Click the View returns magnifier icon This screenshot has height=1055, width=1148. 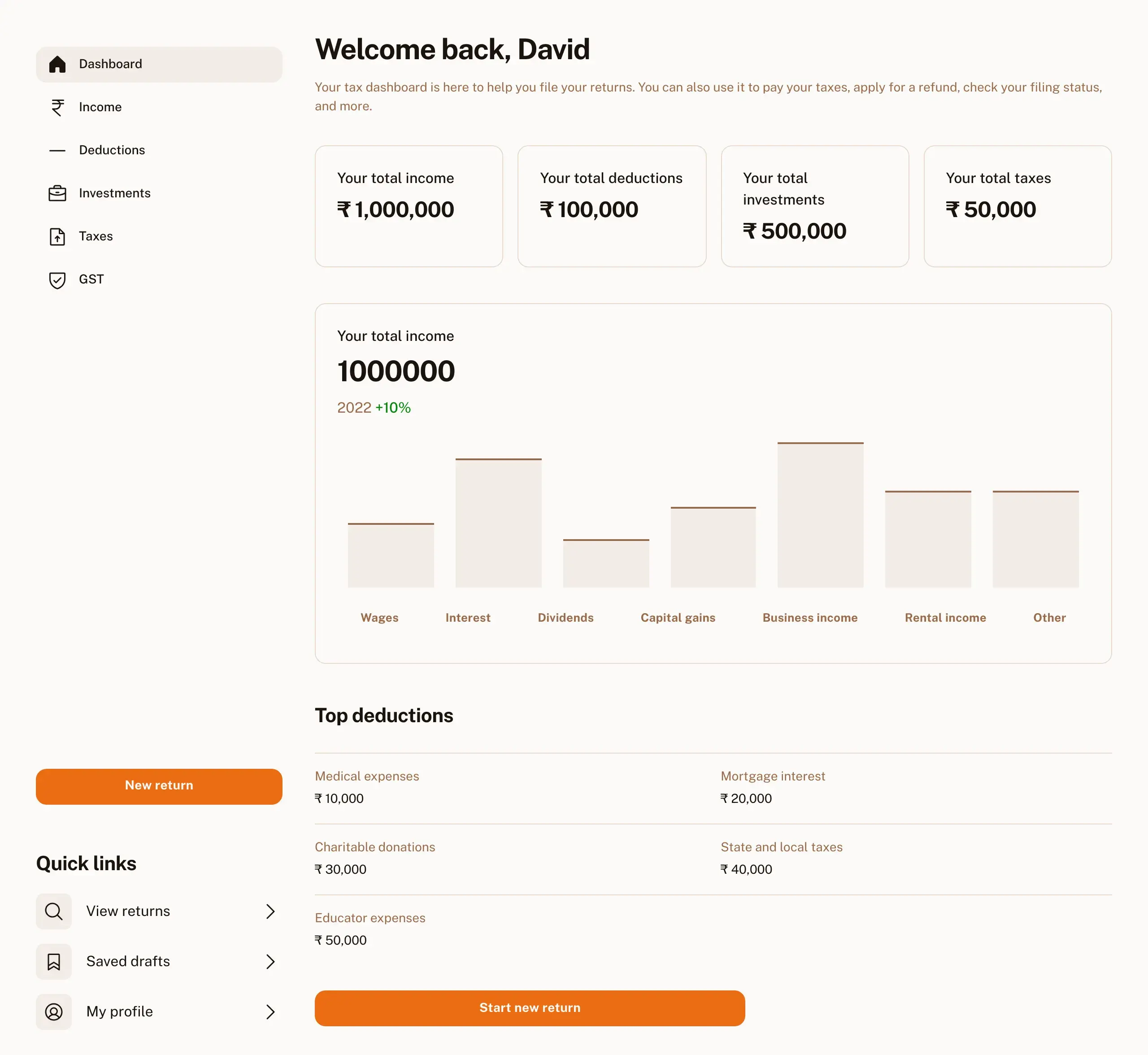54,911
